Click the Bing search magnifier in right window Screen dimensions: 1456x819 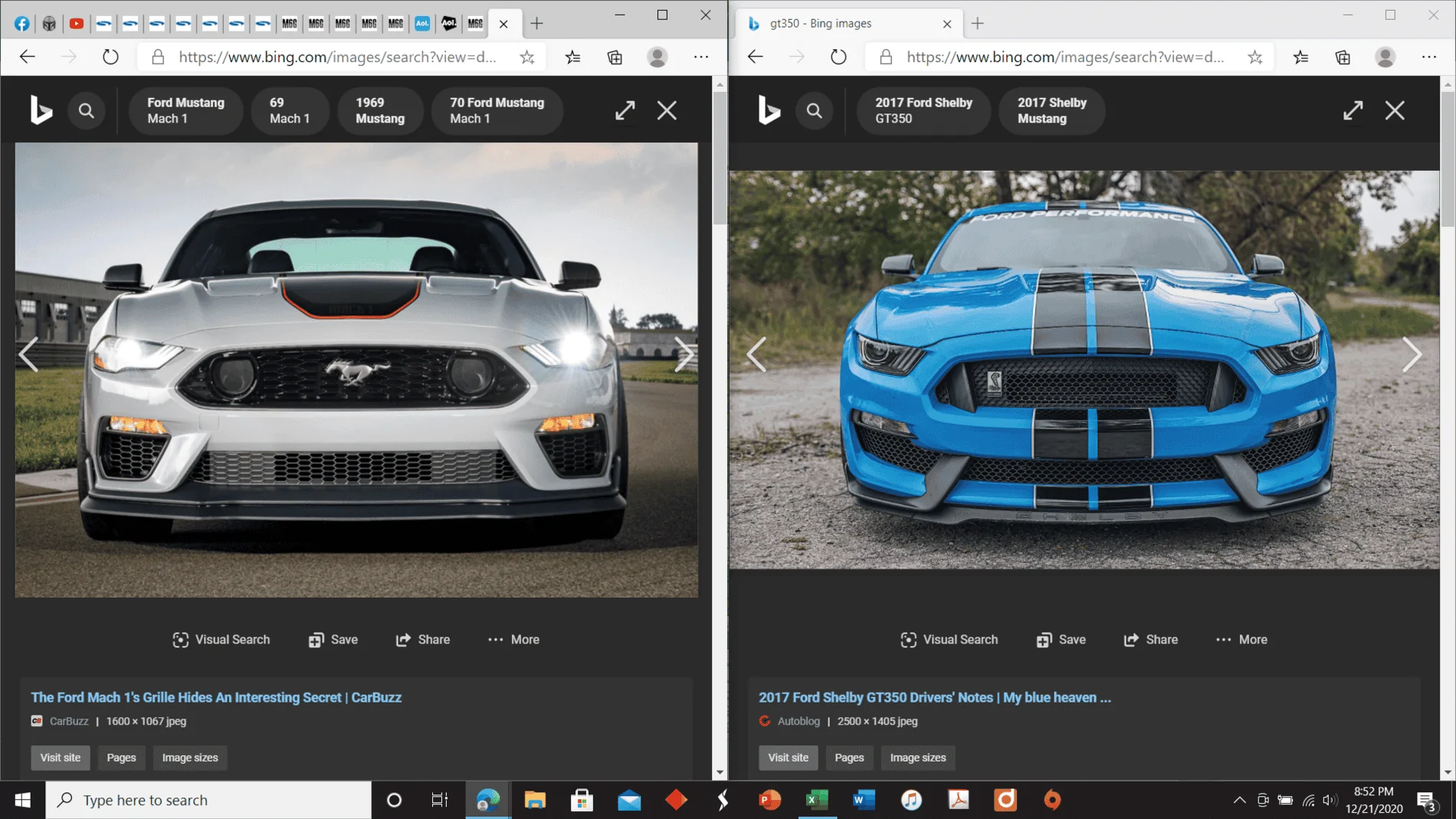(x=814, y=111)
